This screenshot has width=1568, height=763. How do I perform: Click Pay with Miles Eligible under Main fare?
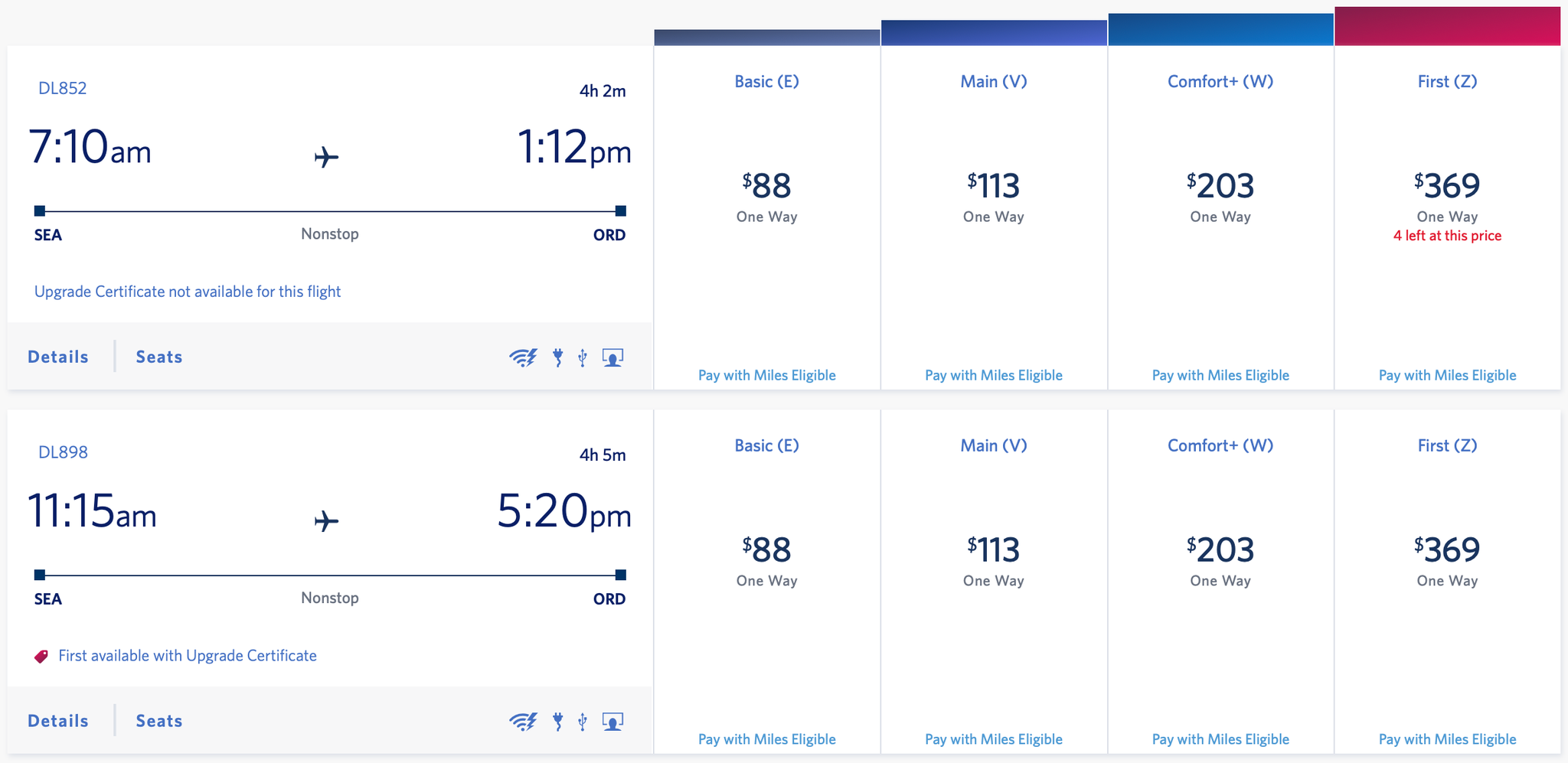pos(993,375)
